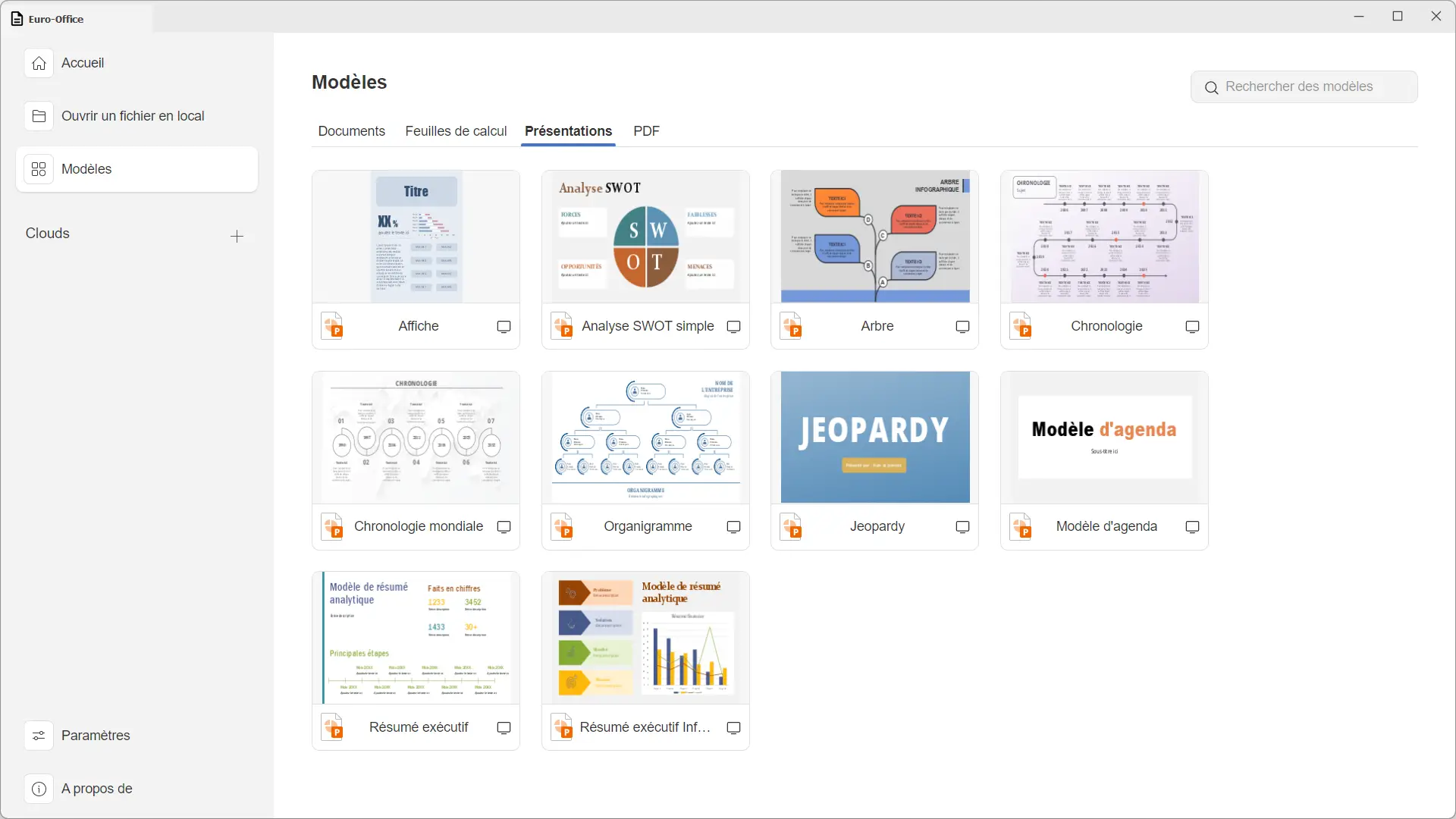Open the Chronologie mondiale thumbnail
This screenshot has height=819, width=1456.
(x=416, y=438)
